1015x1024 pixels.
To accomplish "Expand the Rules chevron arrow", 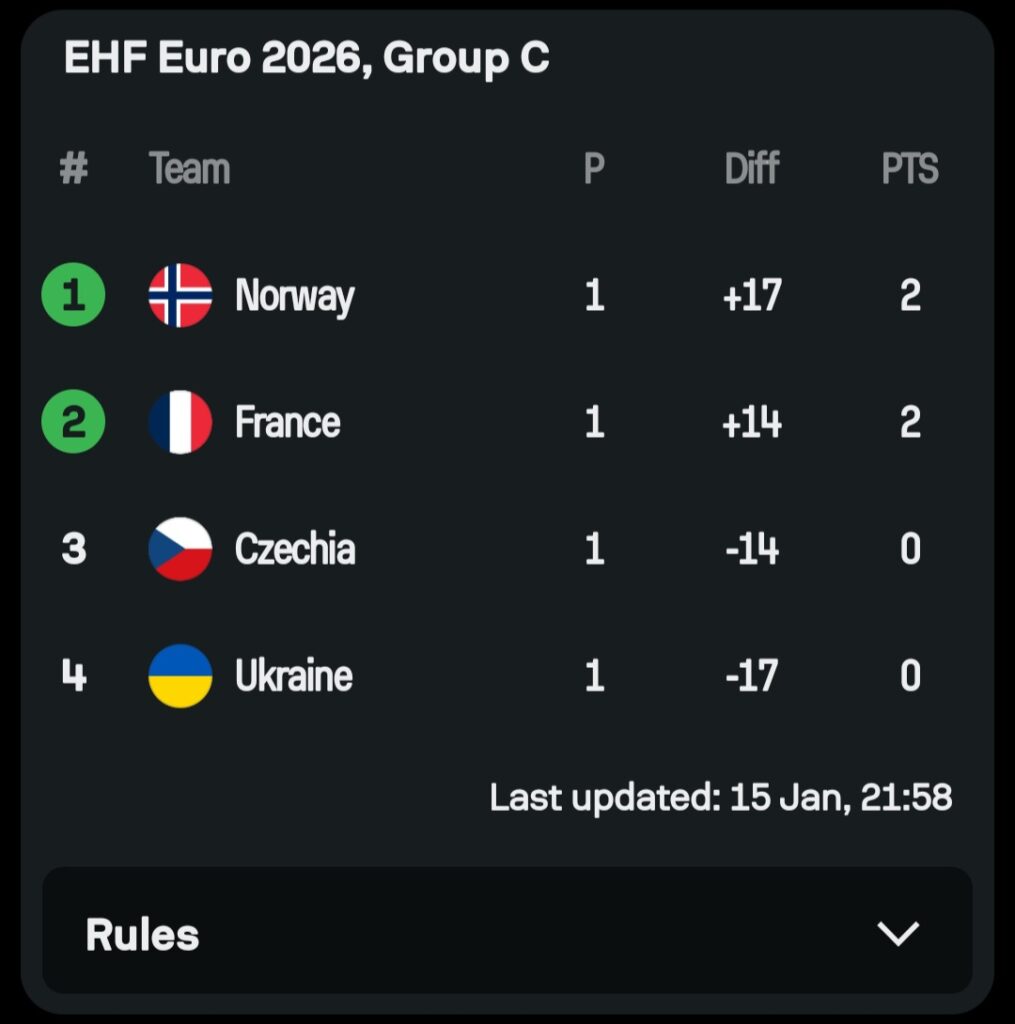I will [x=897, y=933].
